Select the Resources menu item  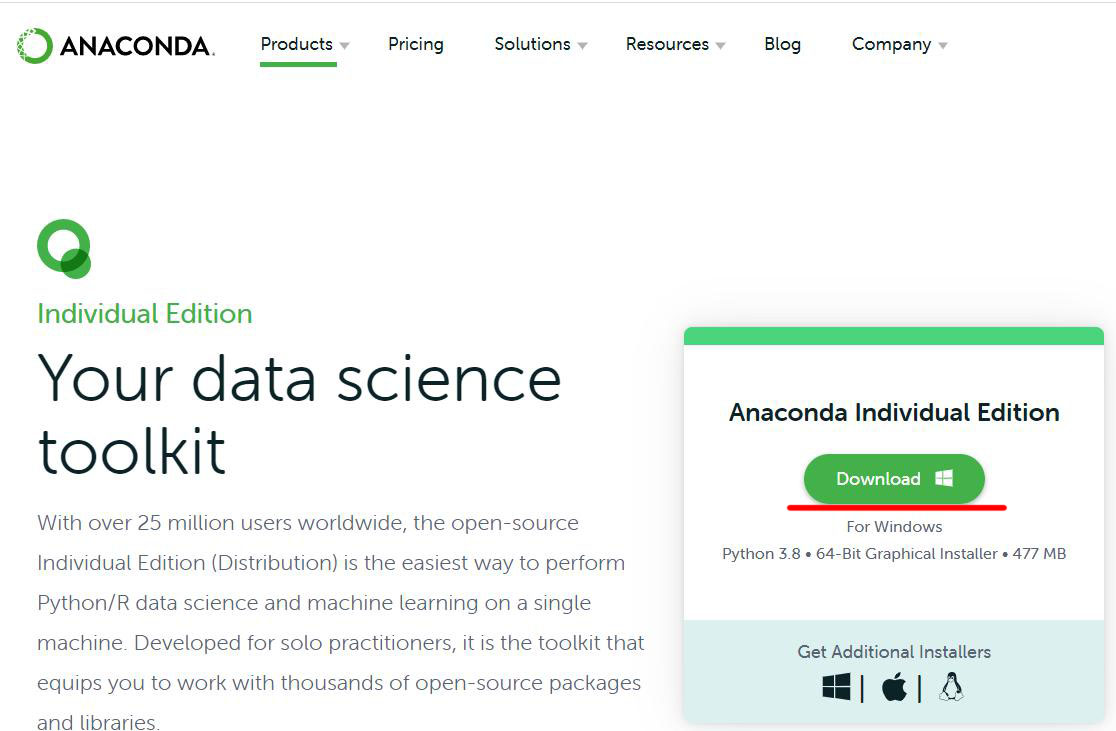[x=667, y=44]
